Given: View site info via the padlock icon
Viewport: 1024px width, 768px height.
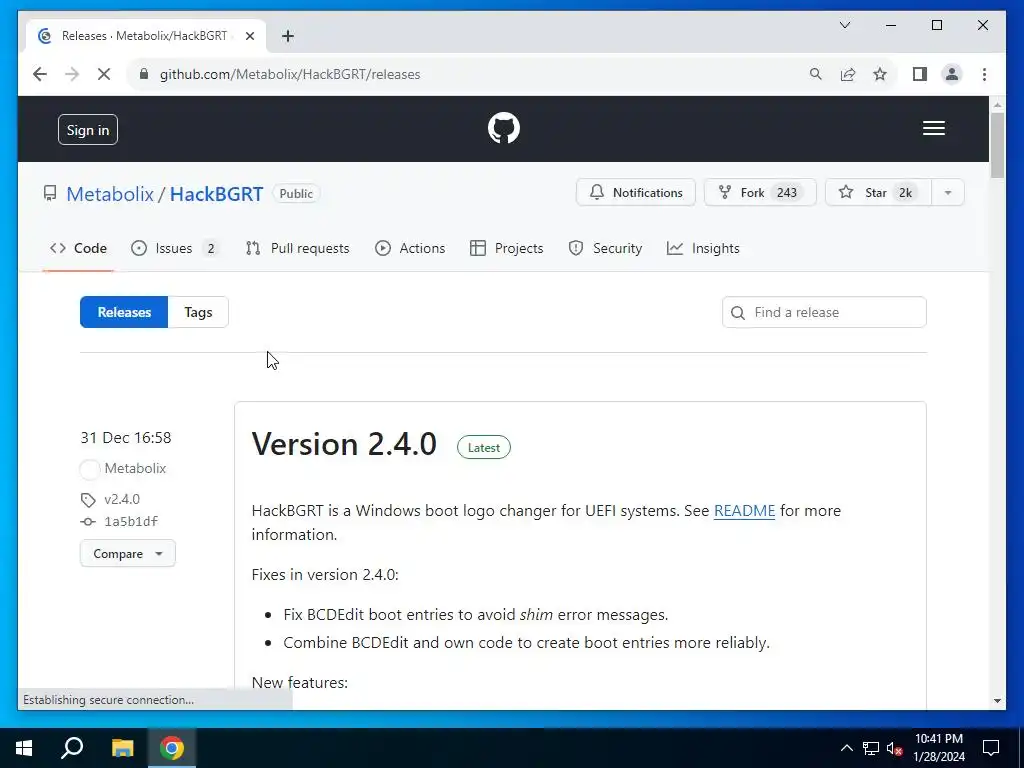Looking at the screenshot, I should [144, 74].
